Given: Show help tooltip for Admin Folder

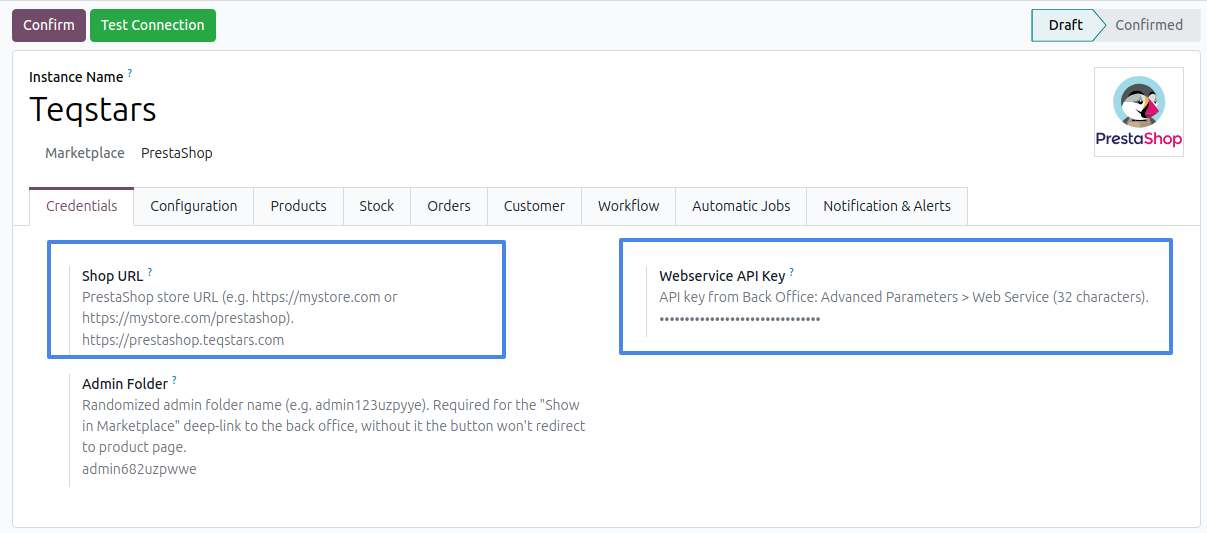Looking at the screenshot, I should pyautogui.click(x=174, y=380).
